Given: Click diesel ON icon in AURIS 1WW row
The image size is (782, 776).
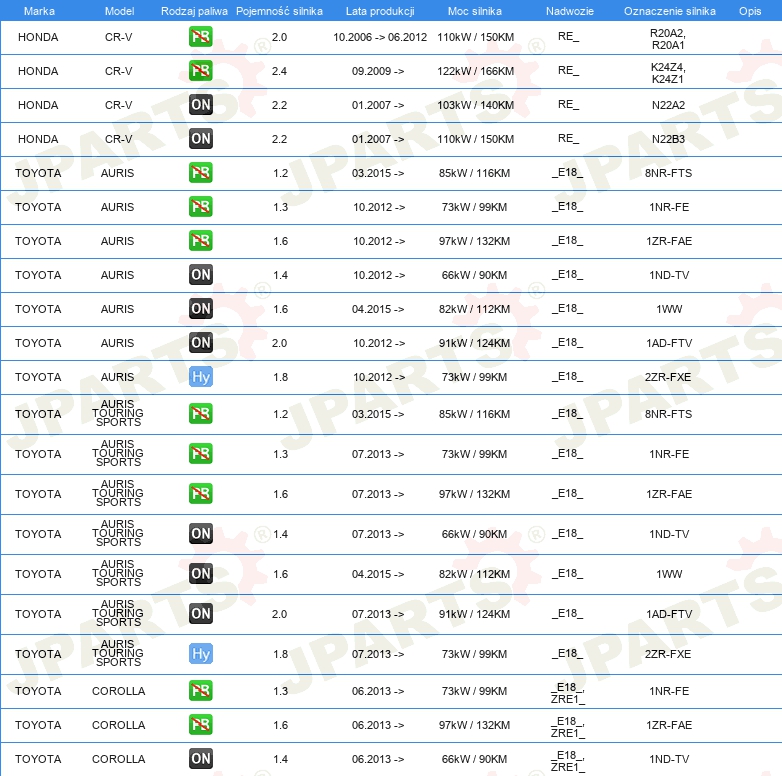Looking at the screenshot, I should [x=201, y=308].
